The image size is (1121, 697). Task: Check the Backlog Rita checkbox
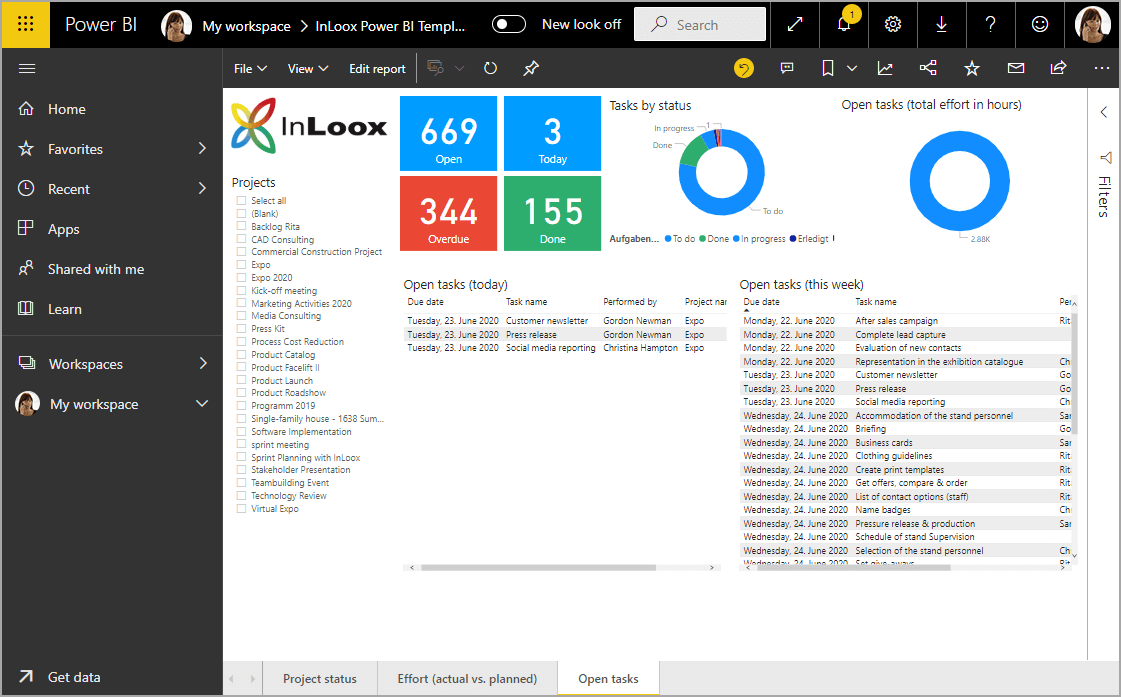click(x=242, y=227)
